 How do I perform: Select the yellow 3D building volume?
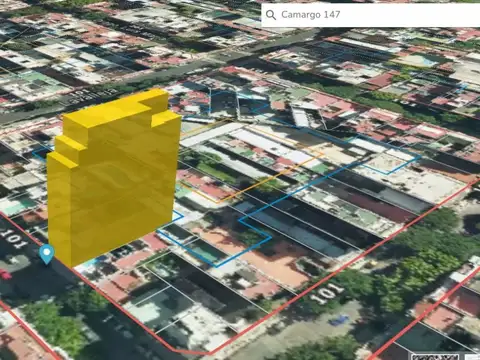click(113, 177)
